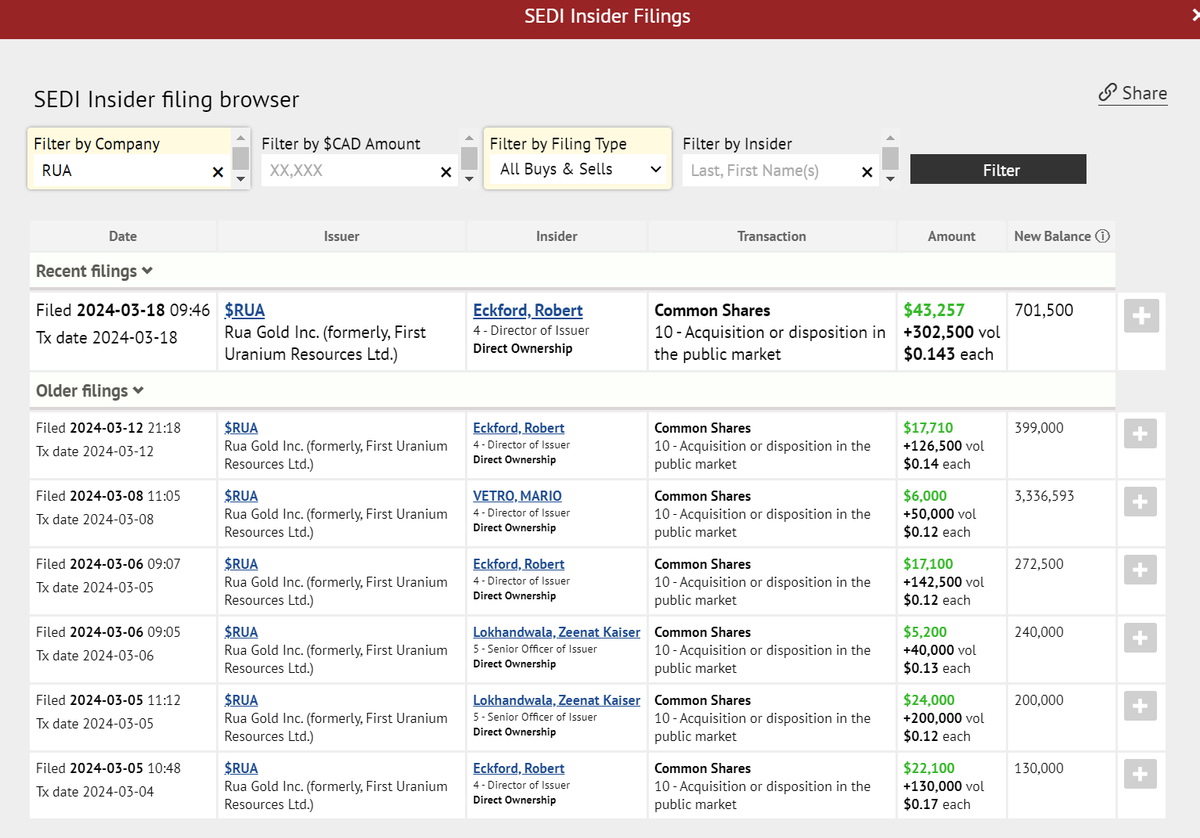Click the 399,000 balance value
The image size is (1200, 838).
[x=1039, y=428]
